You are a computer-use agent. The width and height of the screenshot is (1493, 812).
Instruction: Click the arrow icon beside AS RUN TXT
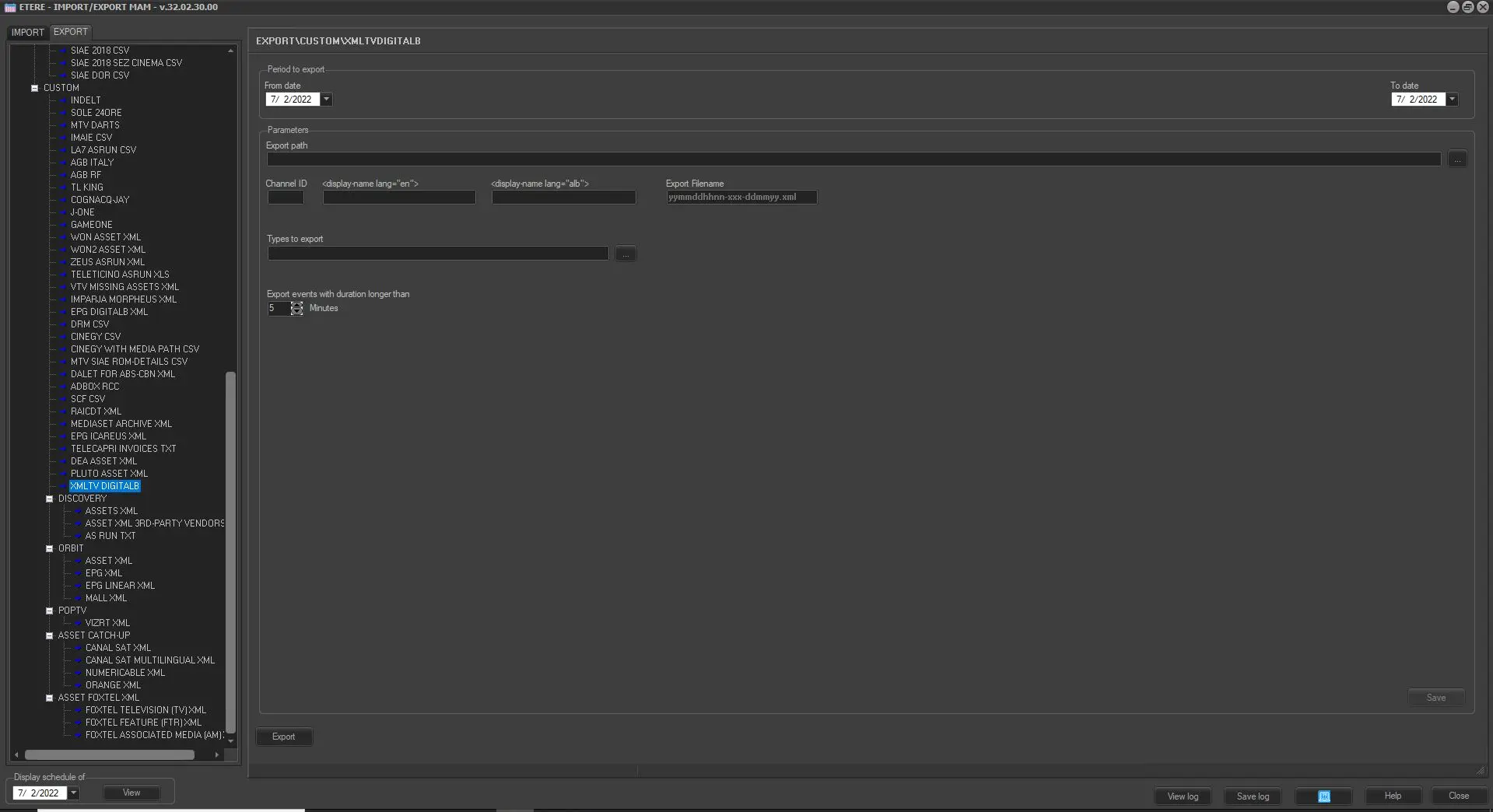click(78, 536)
